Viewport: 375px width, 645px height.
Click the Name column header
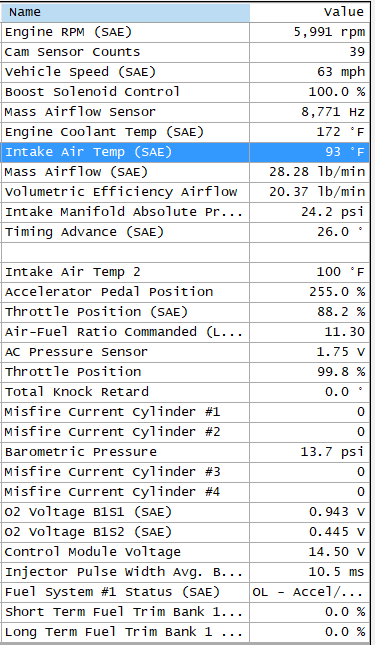point(125,12)
